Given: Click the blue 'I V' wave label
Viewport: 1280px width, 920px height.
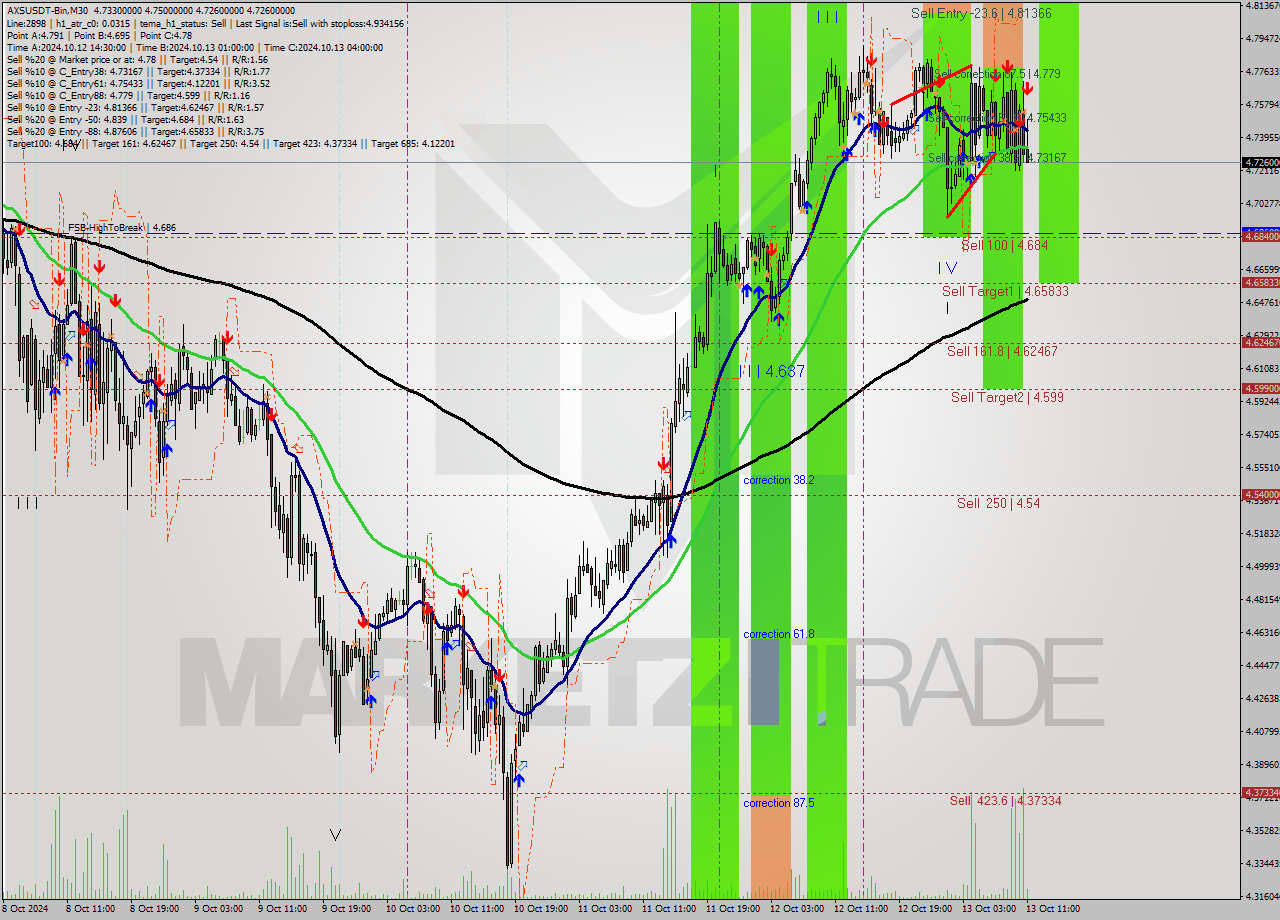Looking at the screenshot, I should pyautogui.click(x=947, y=268).
